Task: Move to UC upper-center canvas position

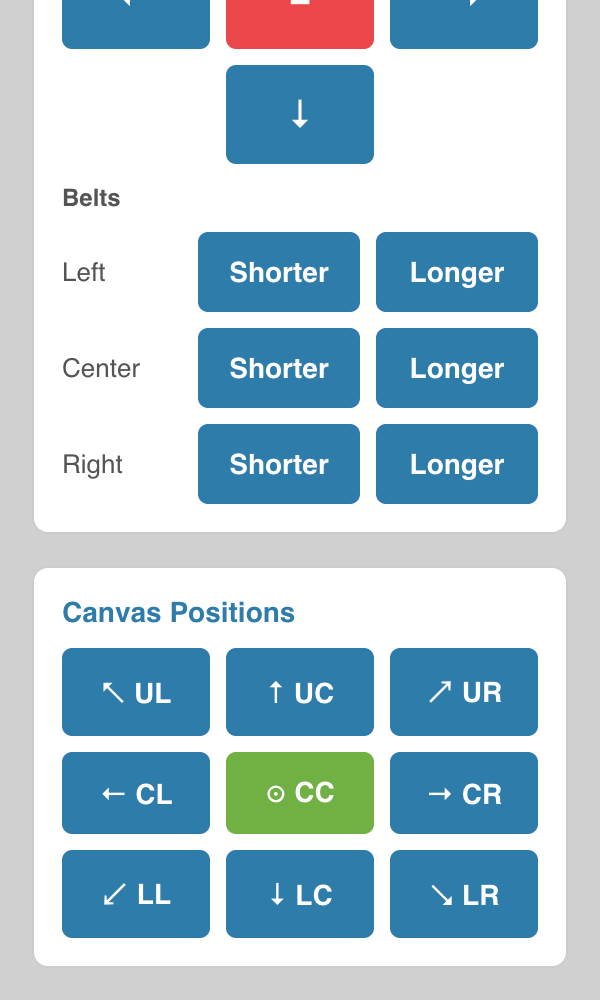Action: click(x=300, y=692)
